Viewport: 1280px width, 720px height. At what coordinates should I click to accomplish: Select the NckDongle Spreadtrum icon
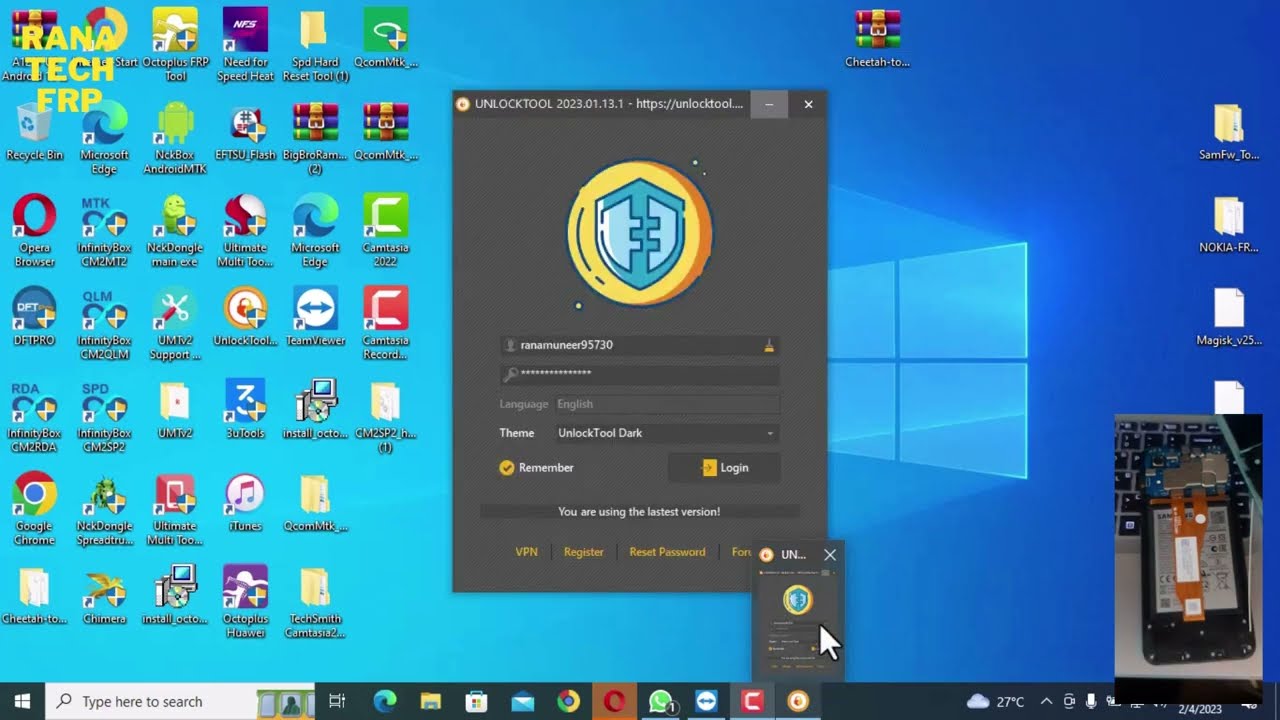pyautogui.click(x=105, y=510)
